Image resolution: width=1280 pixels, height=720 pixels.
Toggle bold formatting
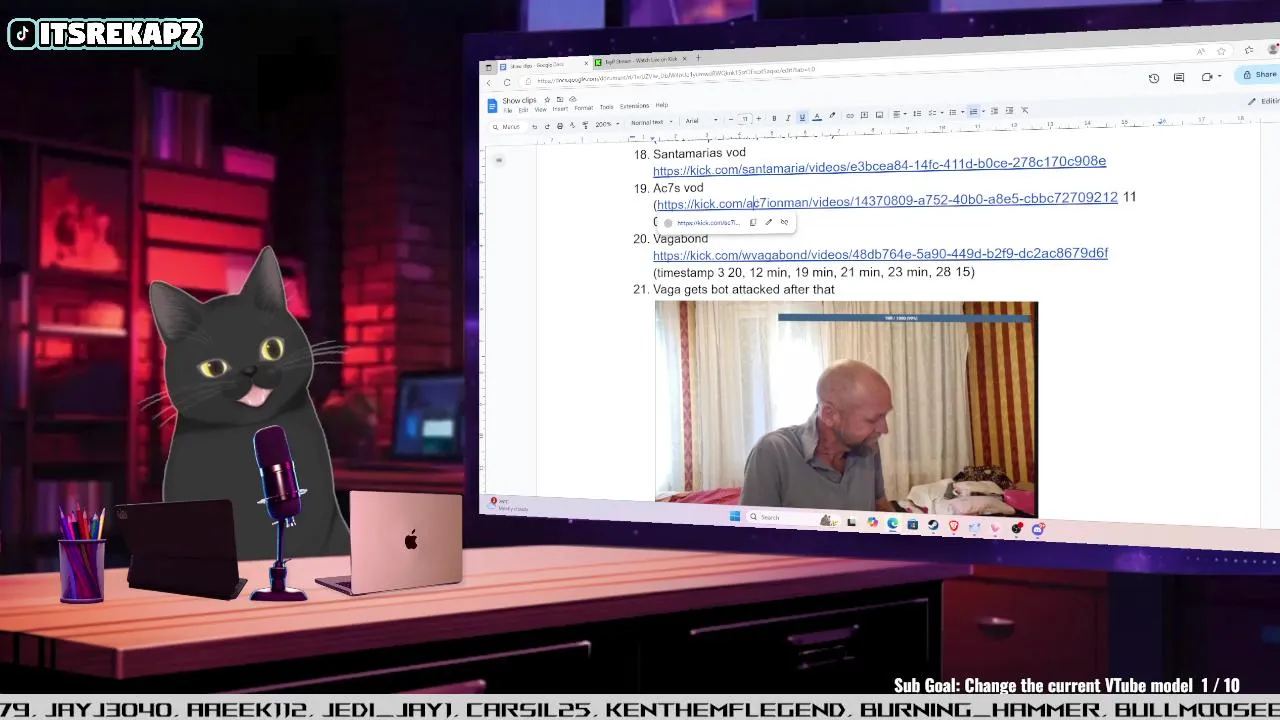774,119
